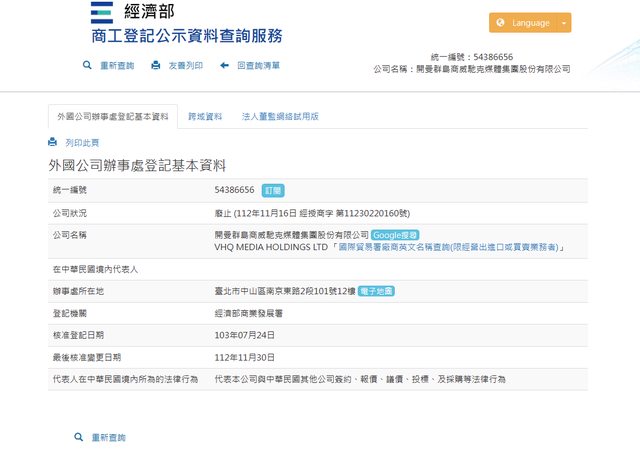The width and height of the screenshot is (640, 451).
Task: Click the printer icon beside 友善列印
Action: click(155, 65)
